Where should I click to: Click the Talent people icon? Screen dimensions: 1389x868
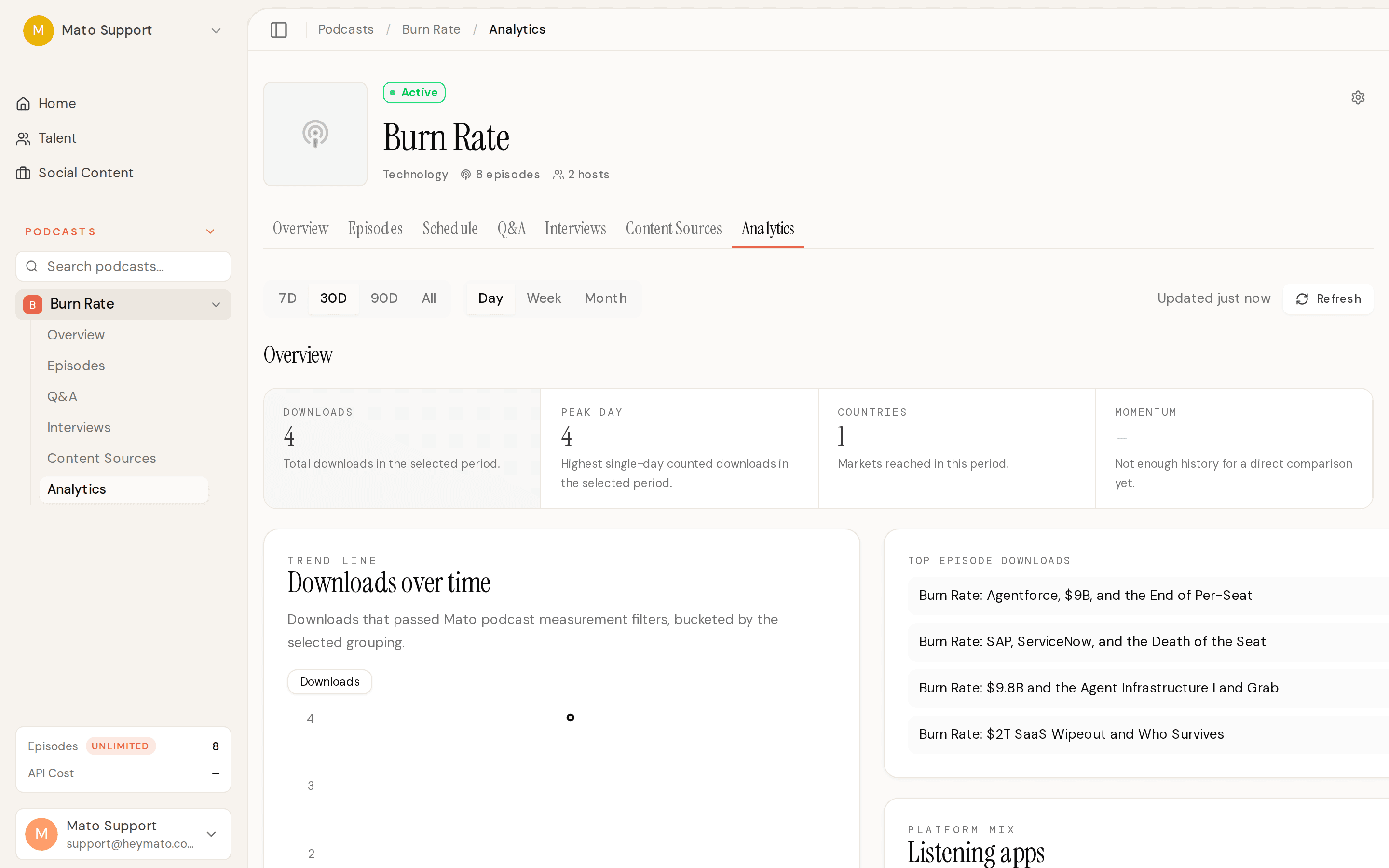tap(23, 138)
